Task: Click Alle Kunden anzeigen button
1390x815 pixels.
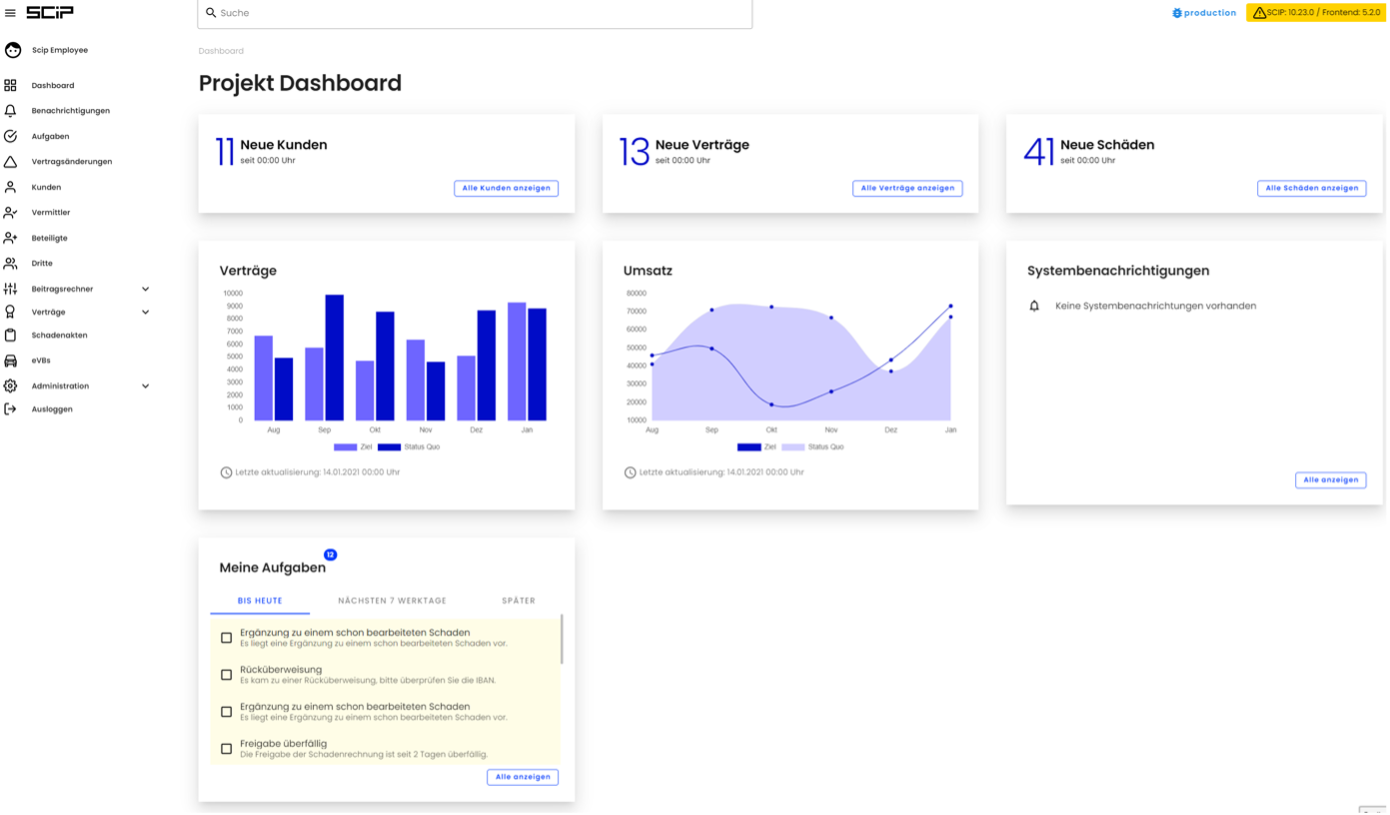Action: coord(506,188)
